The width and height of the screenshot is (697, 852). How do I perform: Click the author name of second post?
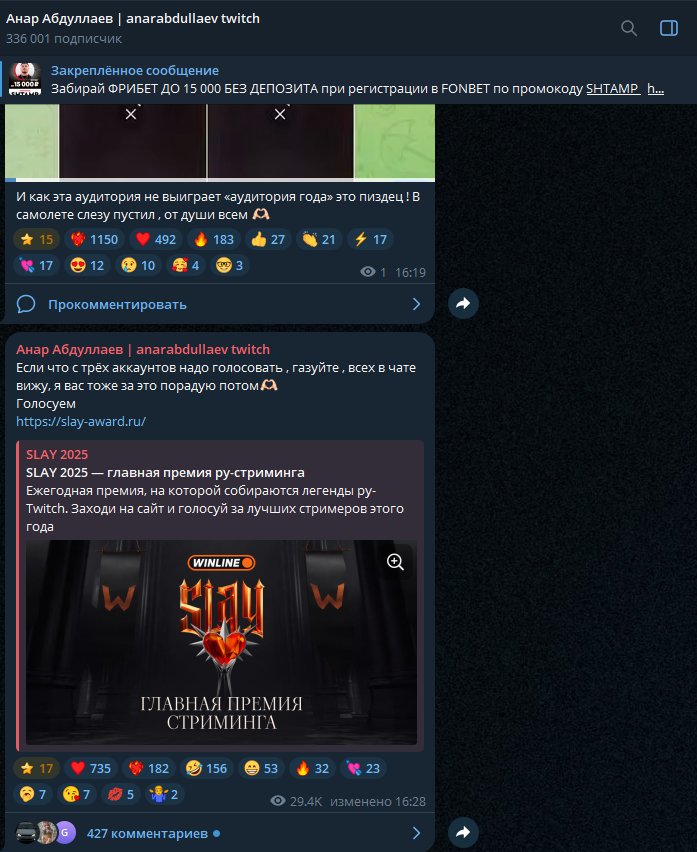pos(143,349)
